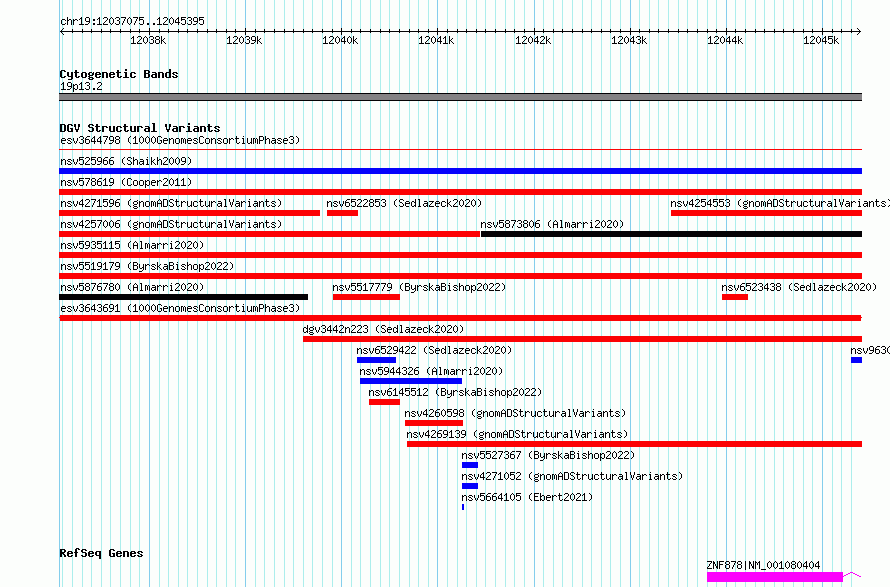Image resolution: width=890 pixels, height=587 pixels.
Task: Click nsv4260598 gnomAD red bar
Action: coord(434,423)
